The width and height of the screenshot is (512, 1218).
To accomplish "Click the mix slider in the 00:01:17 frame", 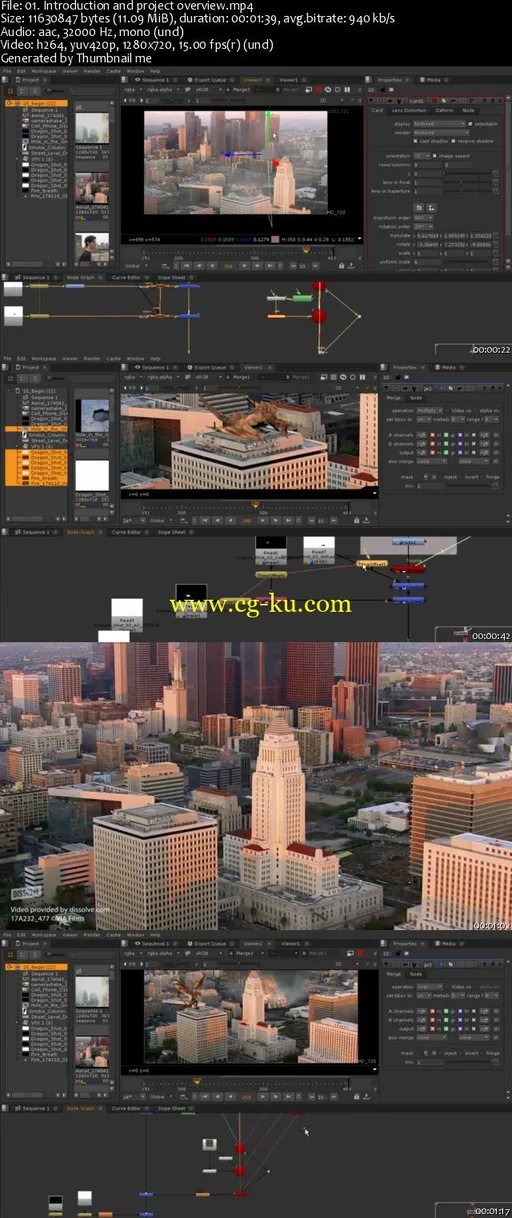I will [468, 1063].
